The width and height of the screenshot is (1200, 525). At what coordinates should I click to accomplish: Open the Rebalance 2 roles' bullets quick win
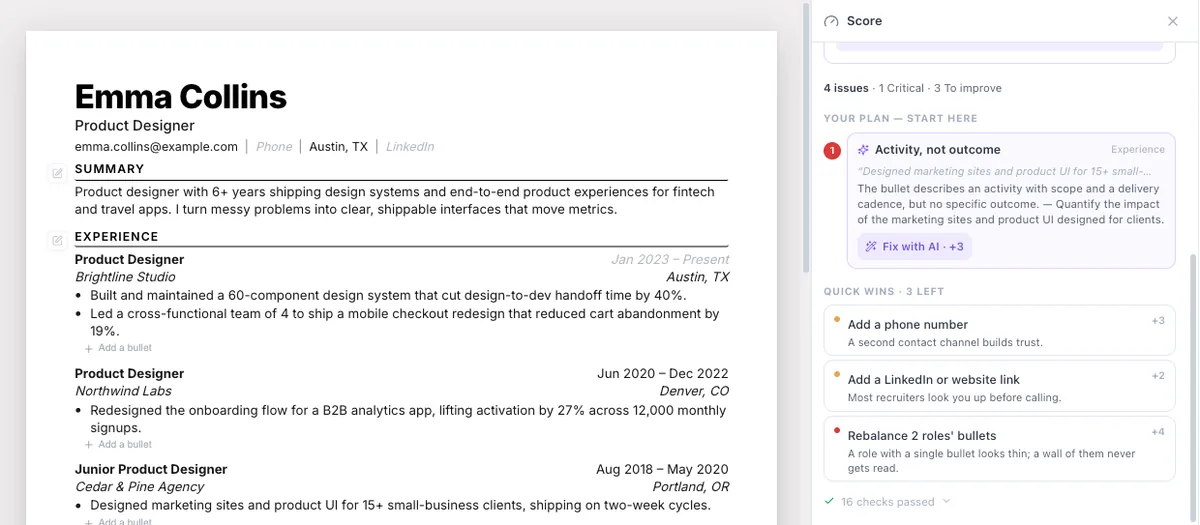(x=999, y=449)
